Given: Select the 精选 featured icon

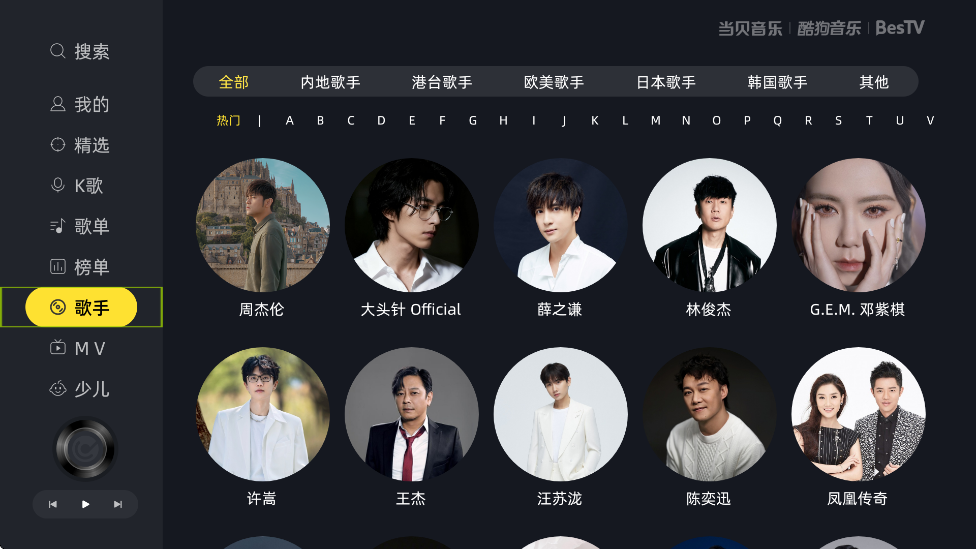Looking at the screenshot, I should coord(57,144).
